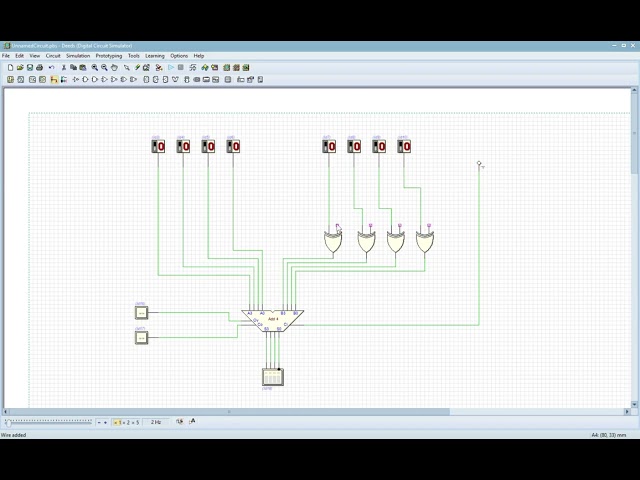Image resolution: width=640 pixels, height=480 pixels.
Task: Toggle the fourth input switch from left
Action: tap(233, 146)
